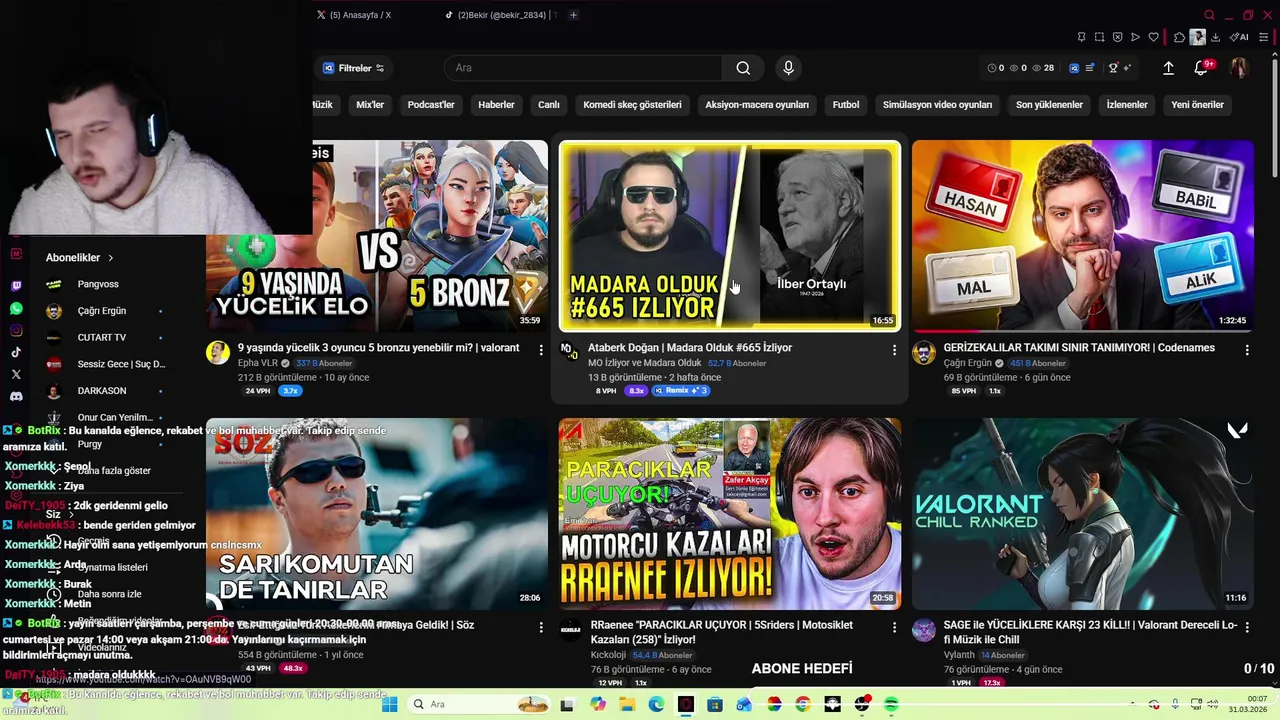The height and width of the screenshot is (720, 1280).
Task: Open Instagram from the browser sidebar
Action: pyautogui.click(x=16, y=331)
